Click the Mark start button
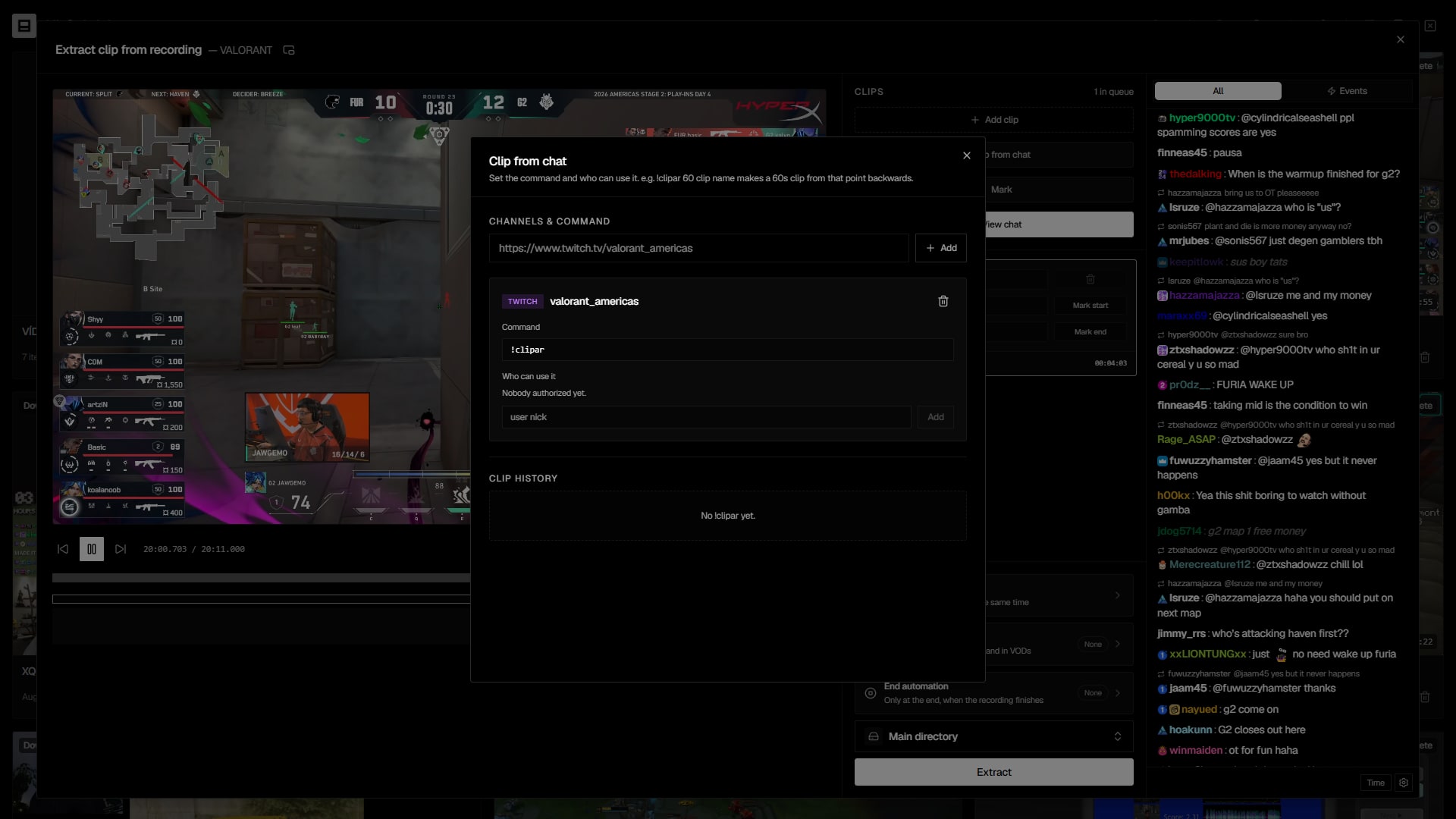1456x819 pixels. tap(1090, 306)
